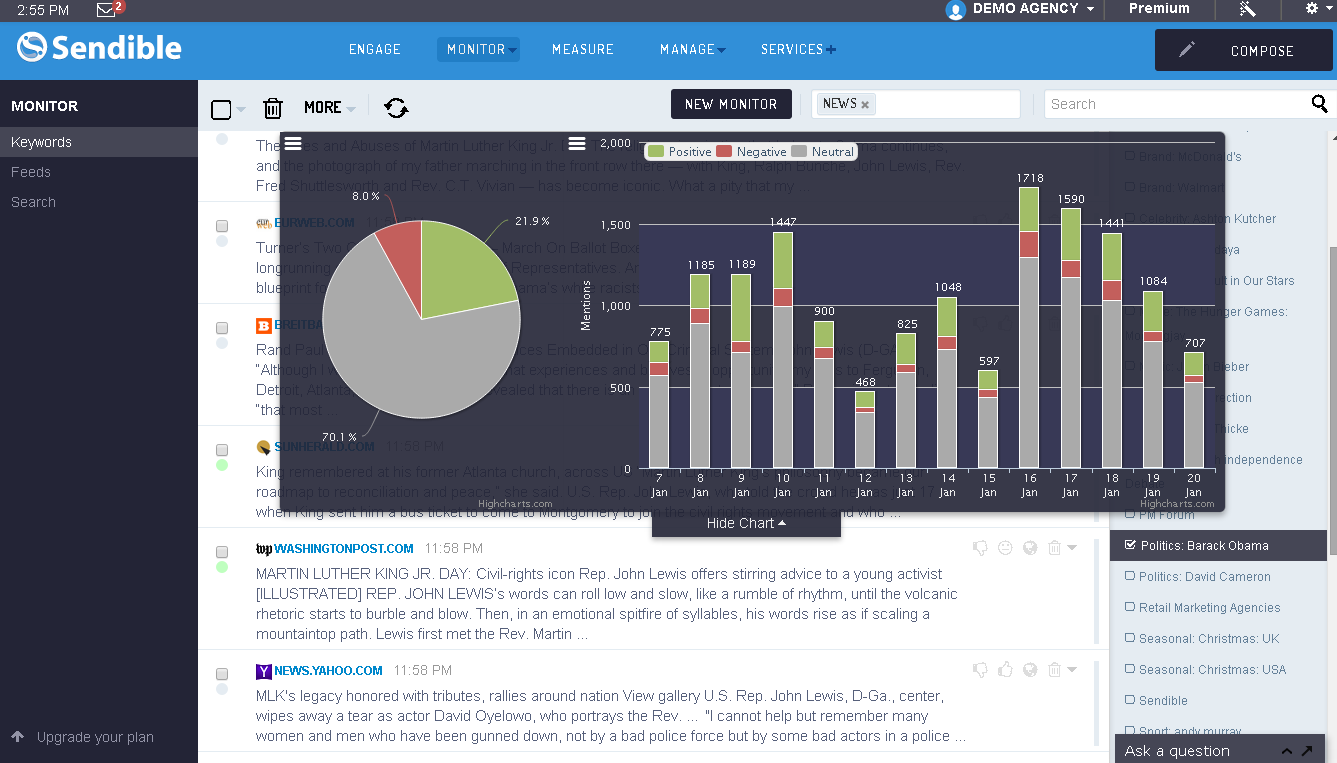Screen dimensions: 1337x763
Task: Click trash icon on Yahoo News item
Action: point(1054,670)
